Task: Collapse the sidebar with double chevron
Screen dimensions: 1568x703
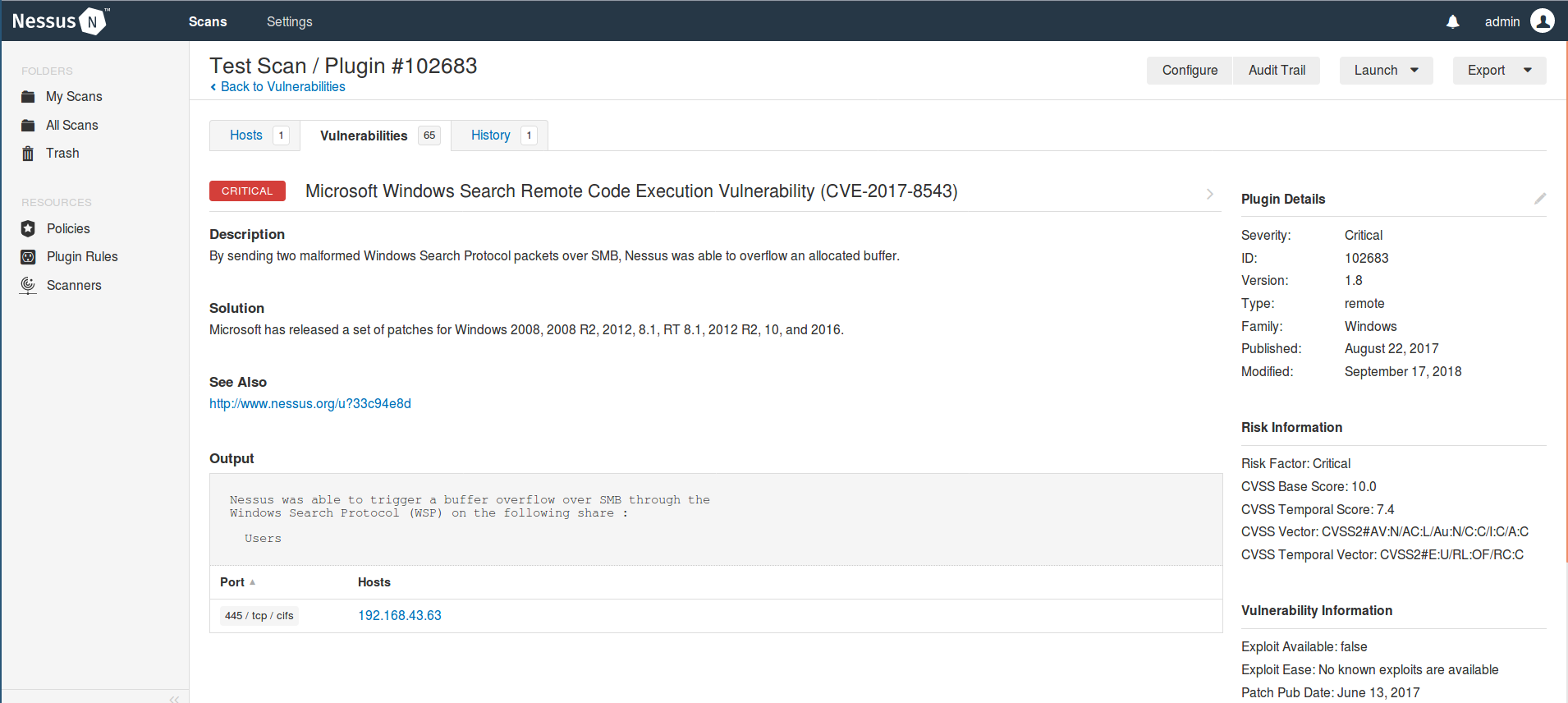Action: click(x=174, y=698)
